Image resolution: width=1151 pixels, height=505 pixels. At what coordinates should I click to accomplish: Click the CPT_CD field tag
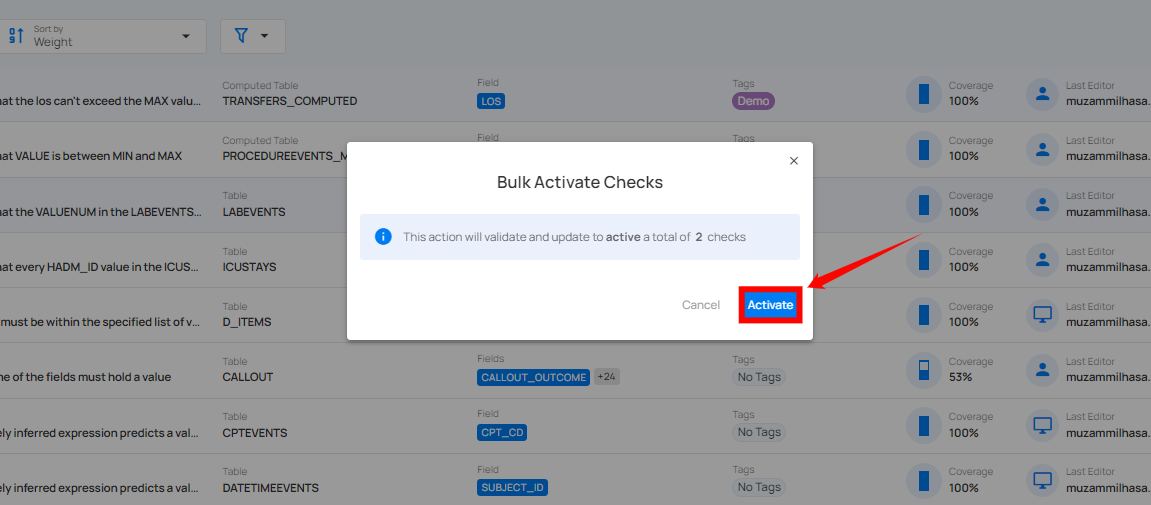[501, 433]
